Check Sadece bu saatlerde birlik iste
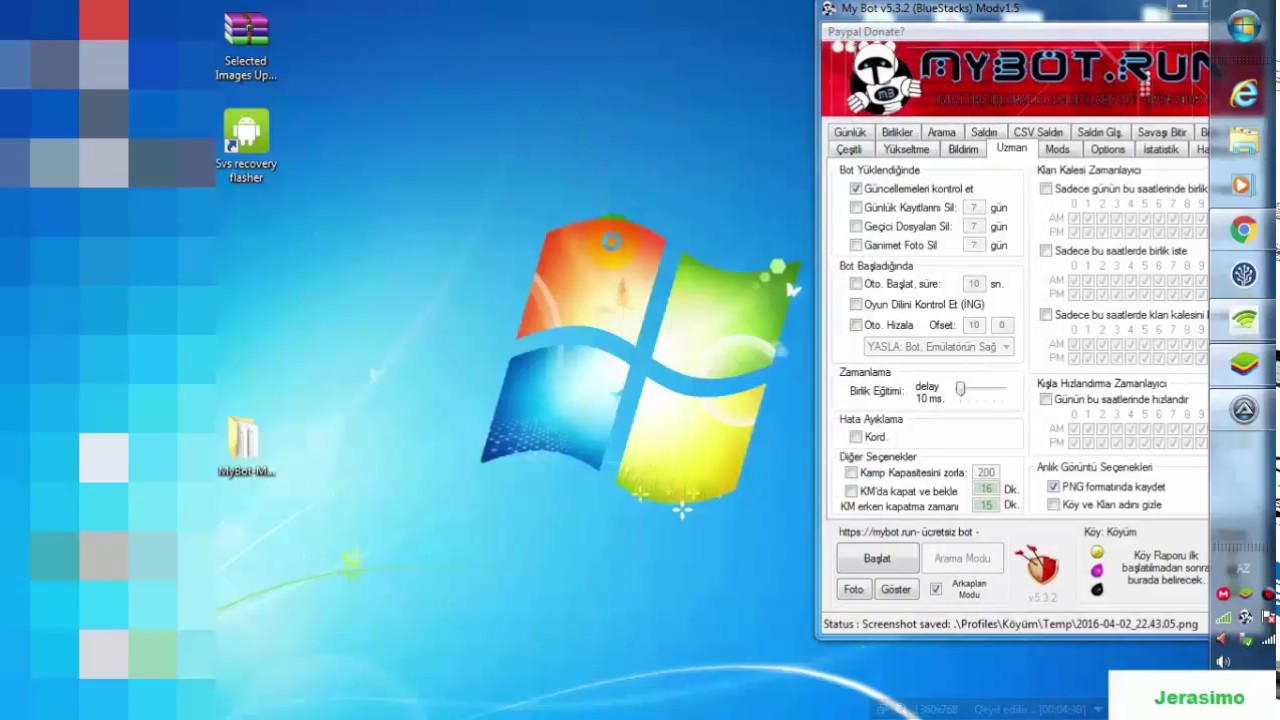This screenshot has width=1280, height=720. 1046,250
